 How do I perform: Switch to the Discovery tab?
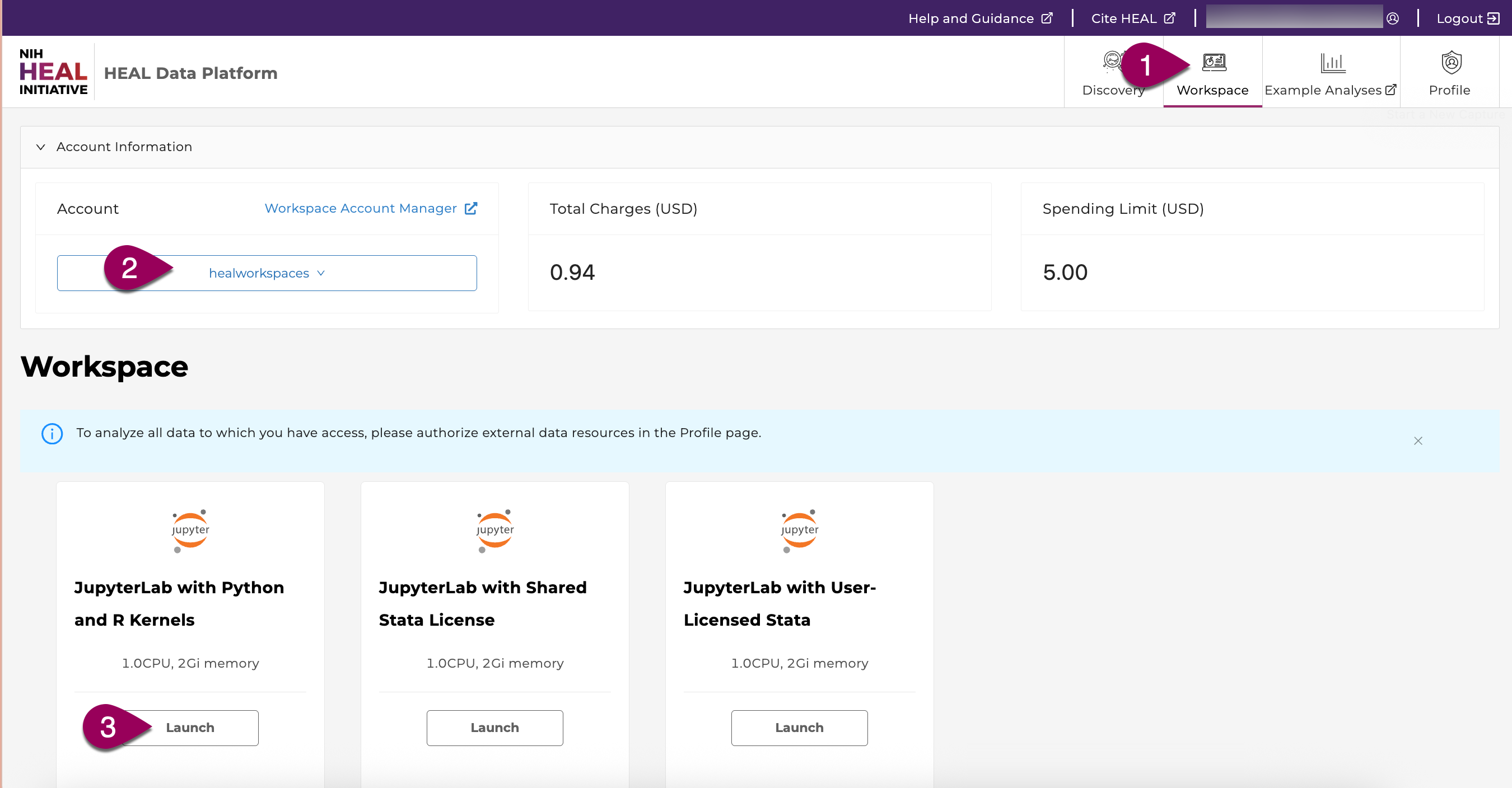[1113, 72]
